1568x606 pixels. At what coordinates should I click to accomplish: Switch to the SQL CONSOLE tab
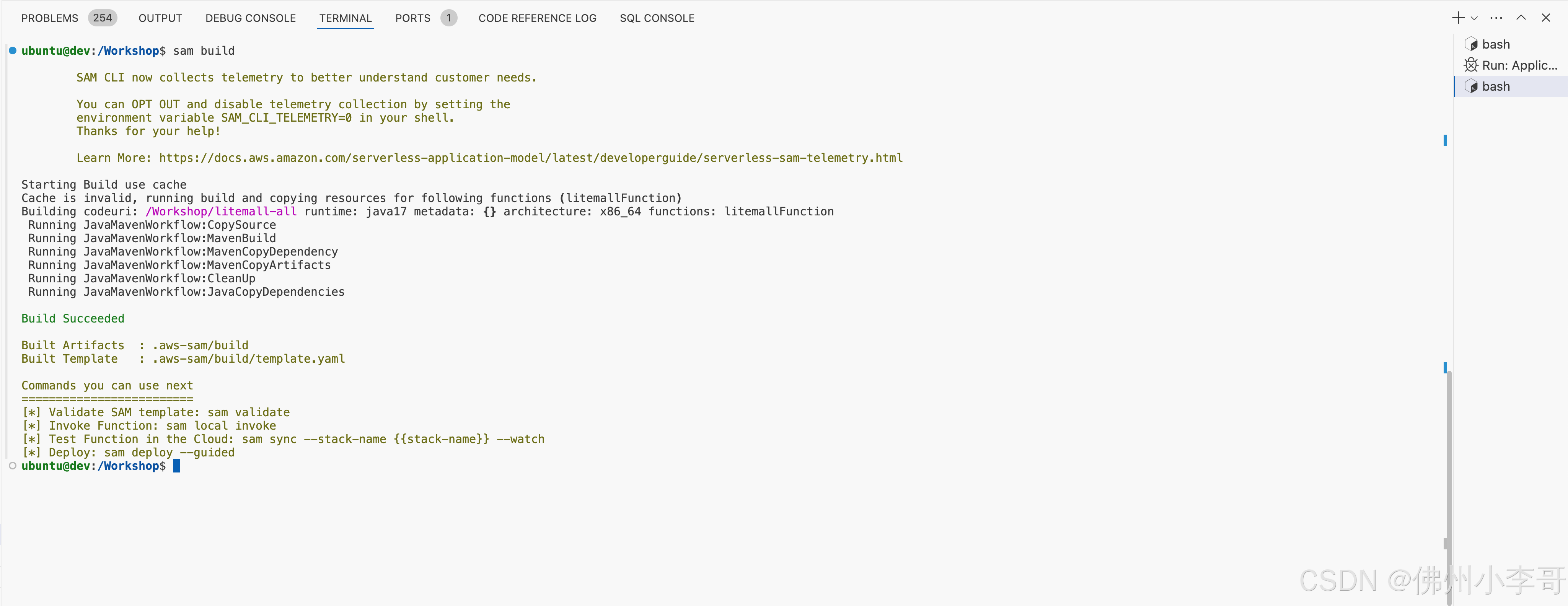(x=657, y=18)
